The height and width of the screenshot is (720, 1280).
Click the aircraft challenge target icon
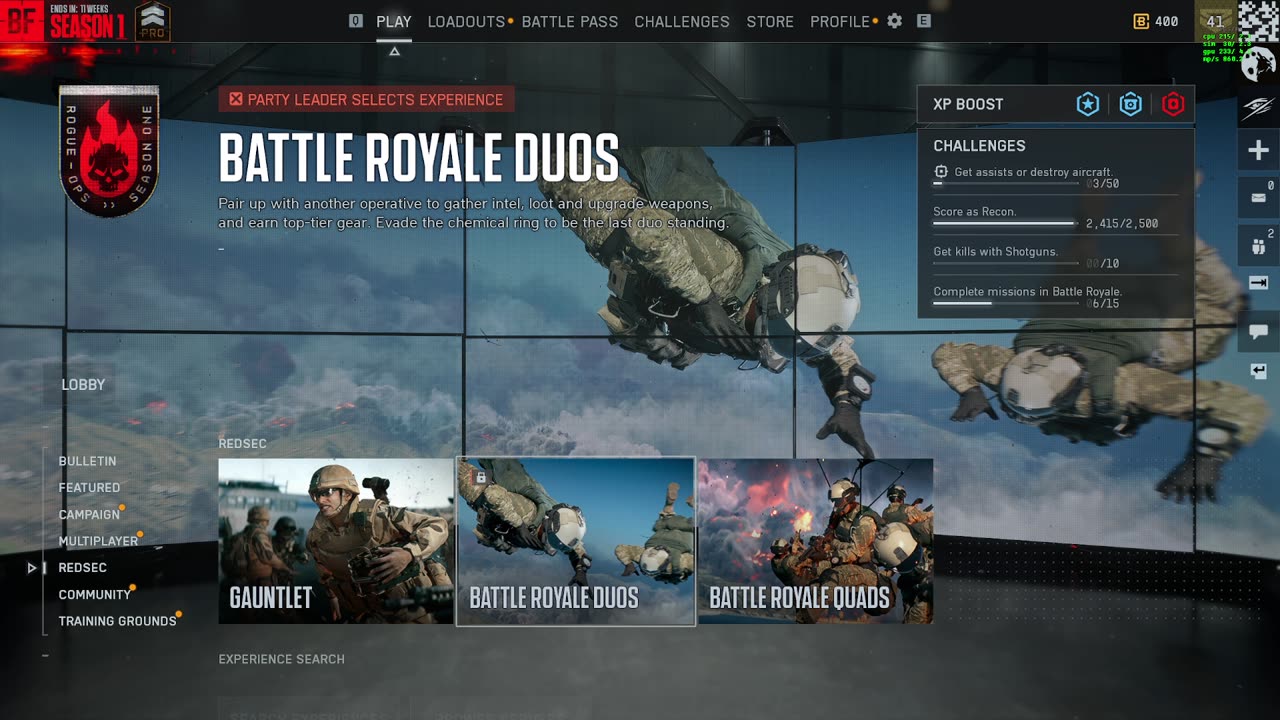tap(941, 172)
